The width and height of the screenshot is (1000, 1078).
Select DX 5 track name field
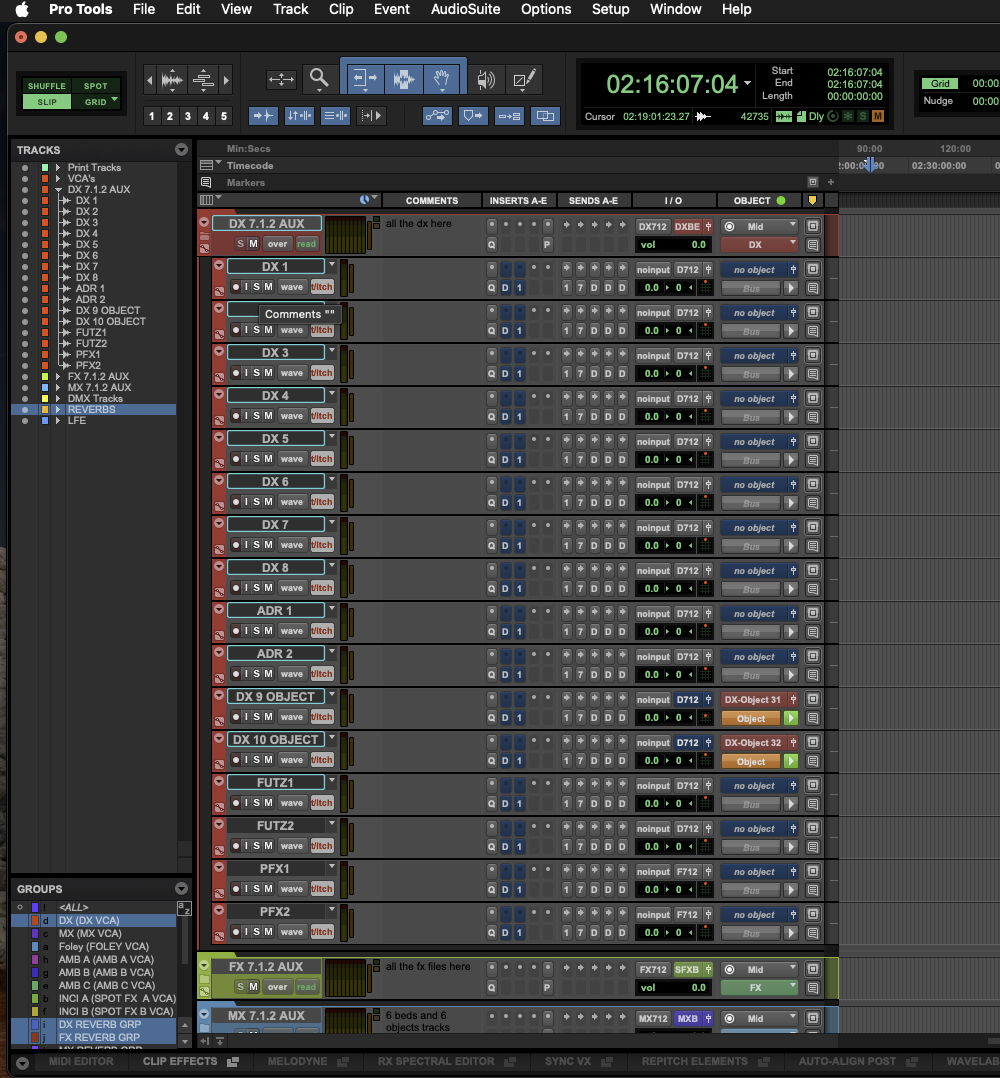click(x=275, y=438)
